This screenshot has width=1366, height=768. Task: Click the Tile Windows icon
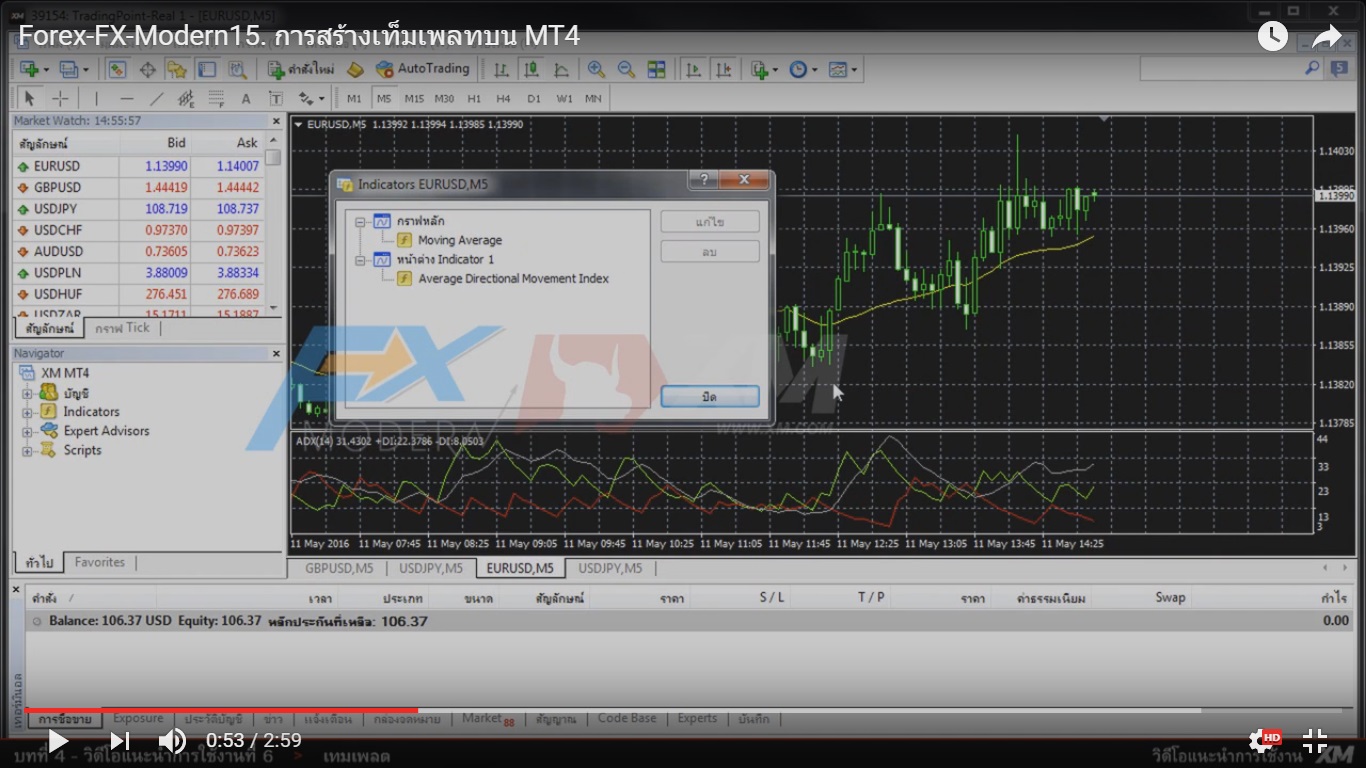[656, 69]
